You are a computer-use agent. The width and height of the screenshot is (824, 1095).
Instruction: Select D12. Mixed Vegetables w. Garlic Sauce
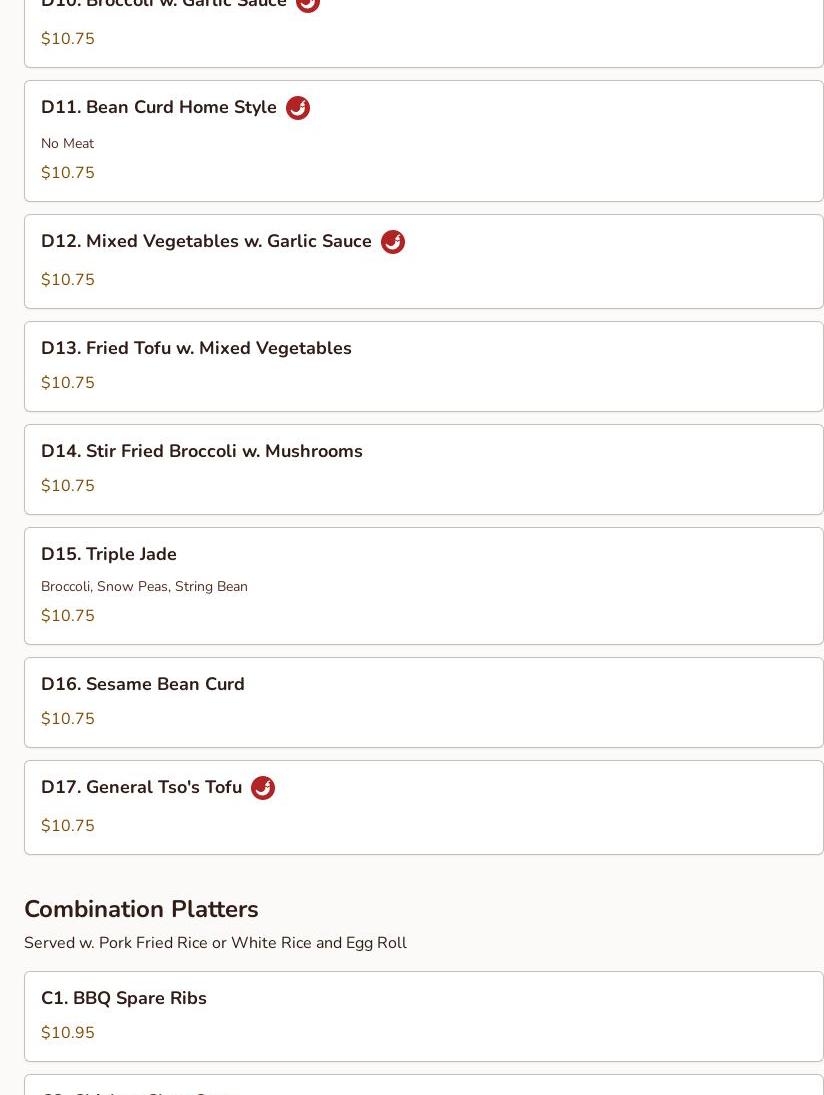[x=206, y=242]
